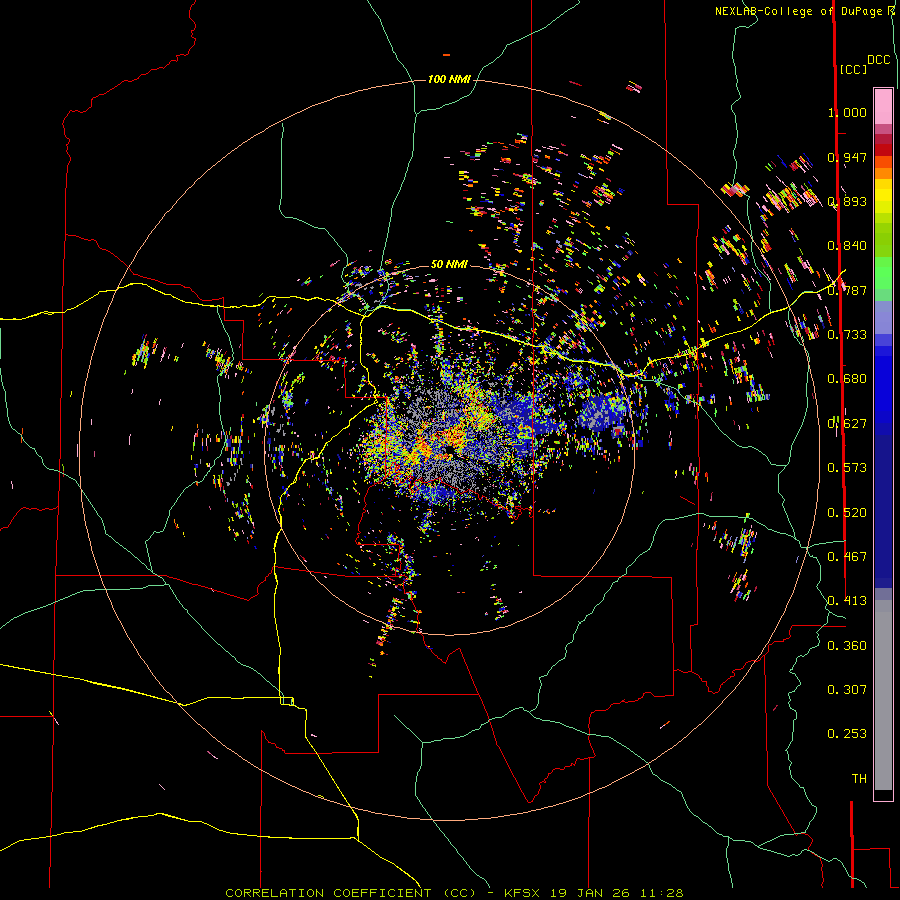Viewport: 900px width, 900px height.
Task: Click the 0.627 legend value
Action: [x=847, y=424]
